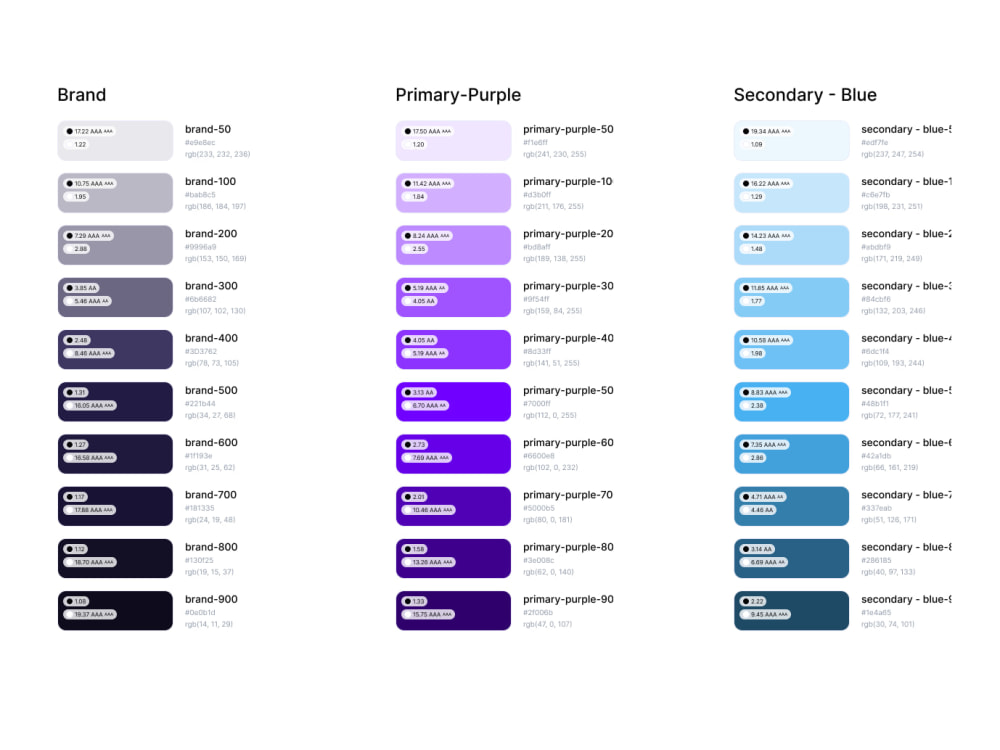1000x750 pixels.
Task: Click the brand-400 label text
Action: click(x=211, y=338)
